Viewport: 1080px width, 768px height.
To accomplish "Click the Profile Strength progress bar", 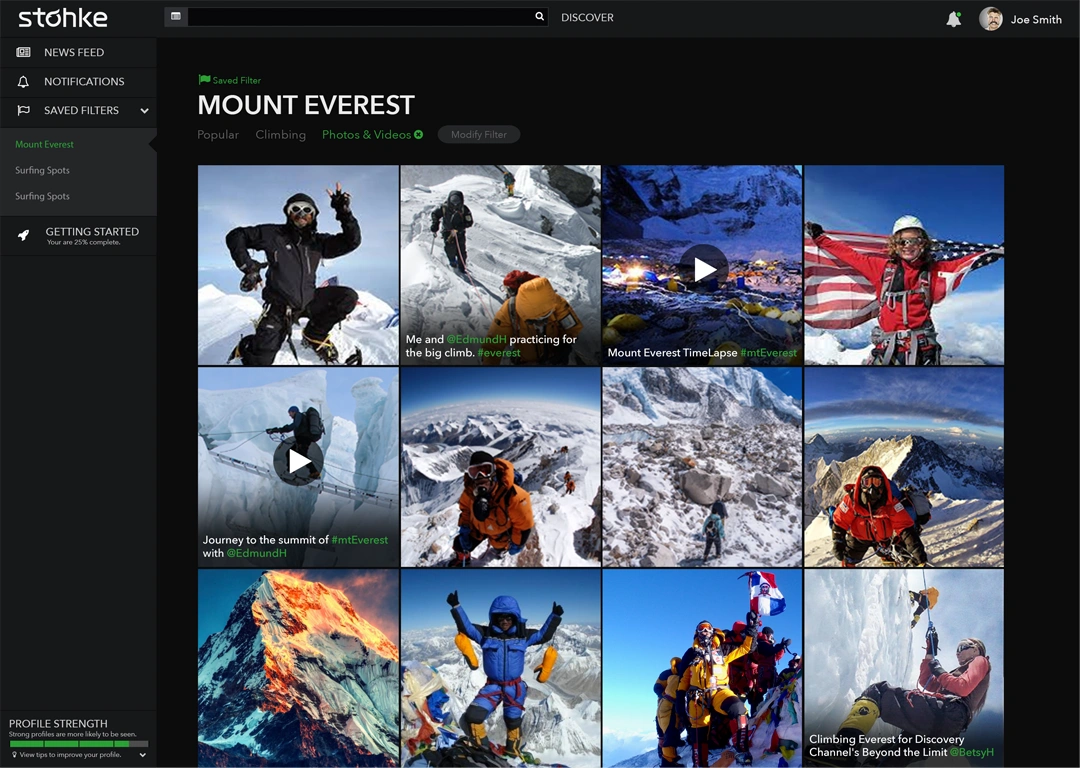I will click(78, 744).
